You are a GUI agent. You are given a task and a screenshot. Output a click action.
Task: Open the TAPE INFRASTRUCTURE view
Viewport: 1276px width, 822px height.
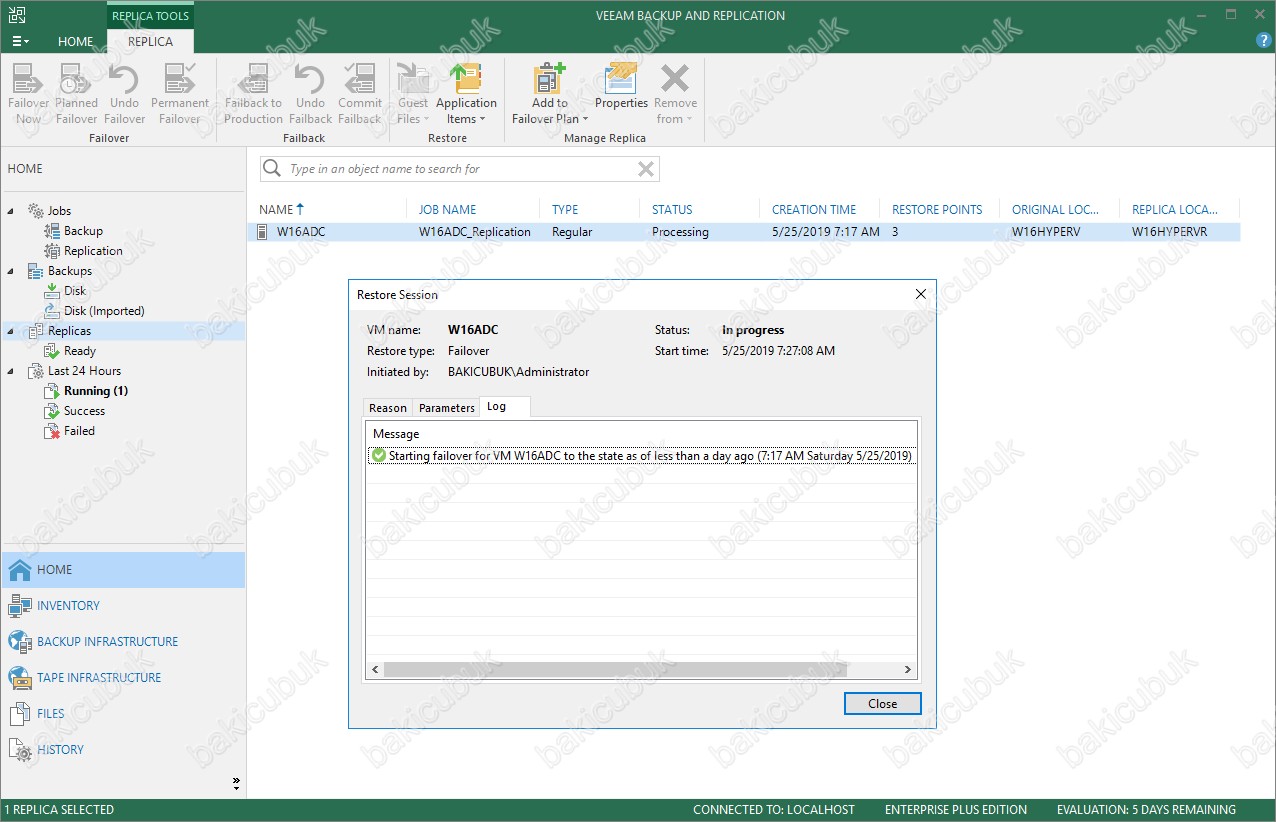pos(123,678)
